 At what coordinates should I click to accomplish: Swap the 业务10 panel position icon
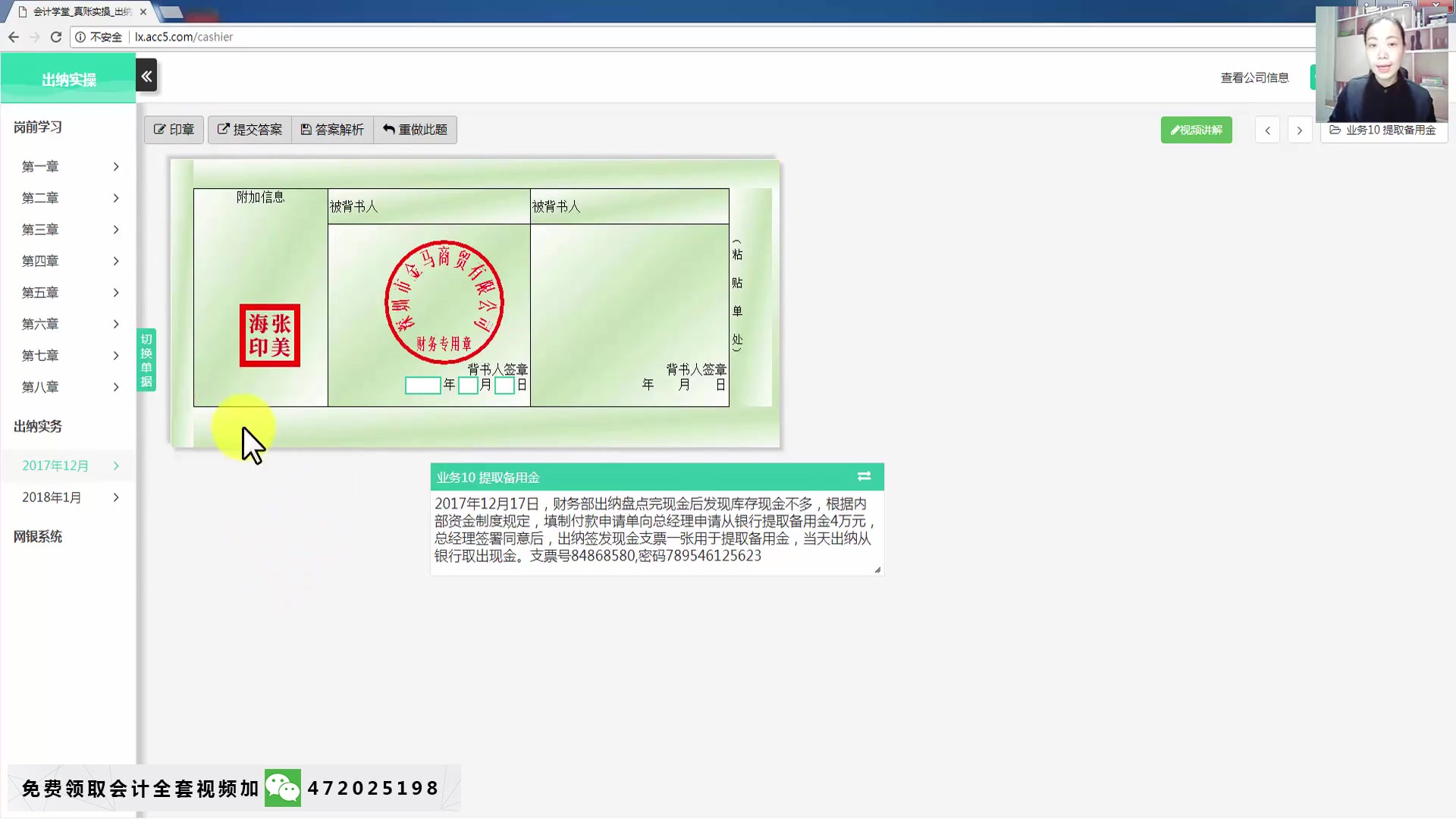(864, 477)
